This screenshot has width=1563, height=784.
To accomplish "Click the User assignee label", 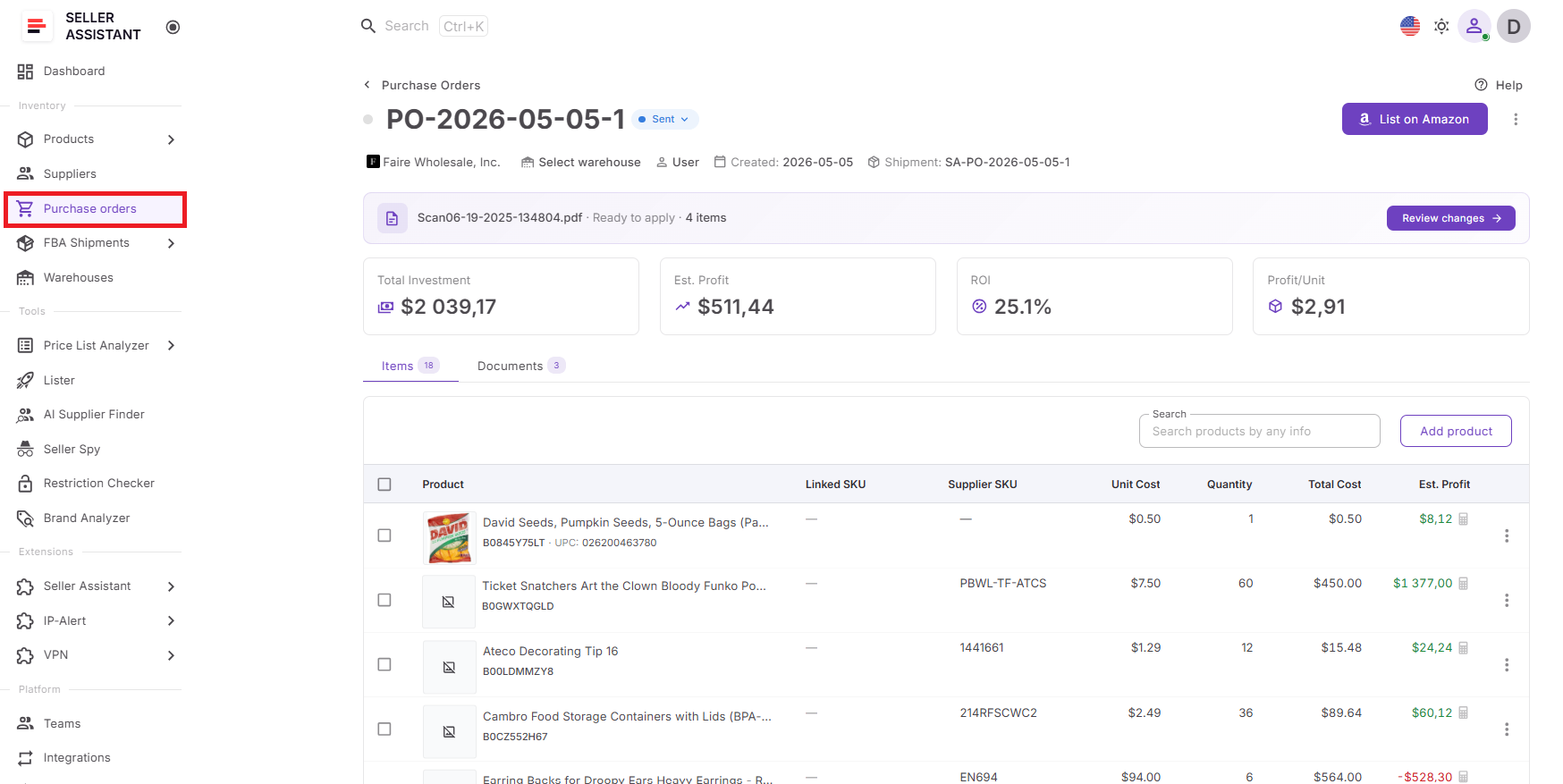I will (x=678, y=162).
